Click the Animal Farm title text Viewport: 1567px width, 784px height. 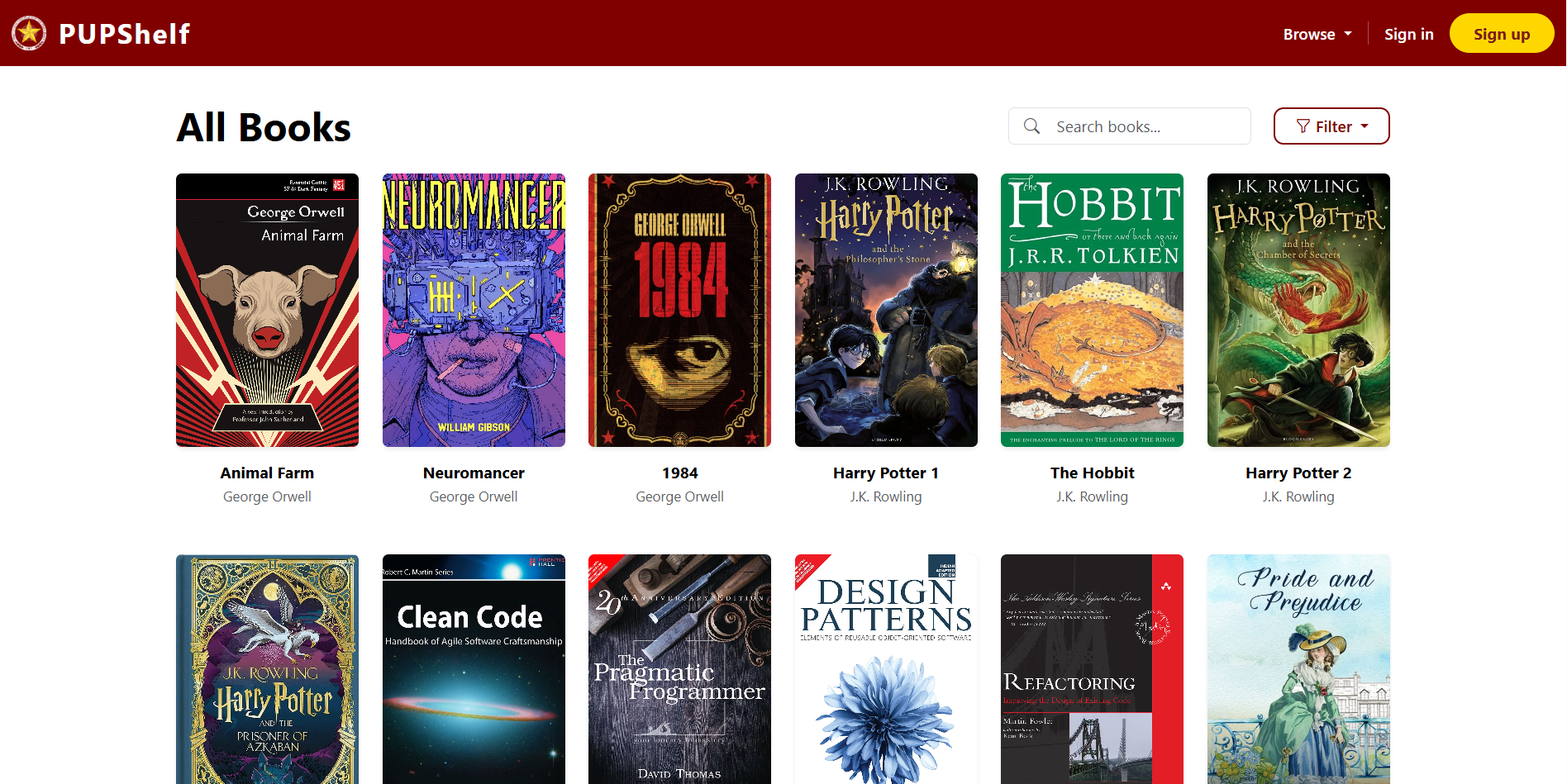pos(267,473)
